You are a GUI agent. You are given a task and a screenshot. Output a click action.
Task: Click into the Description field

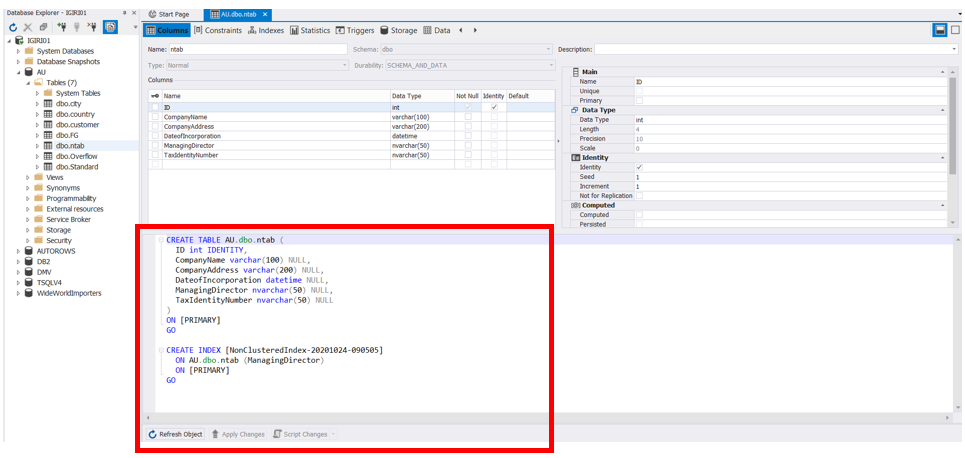point(775,49)
